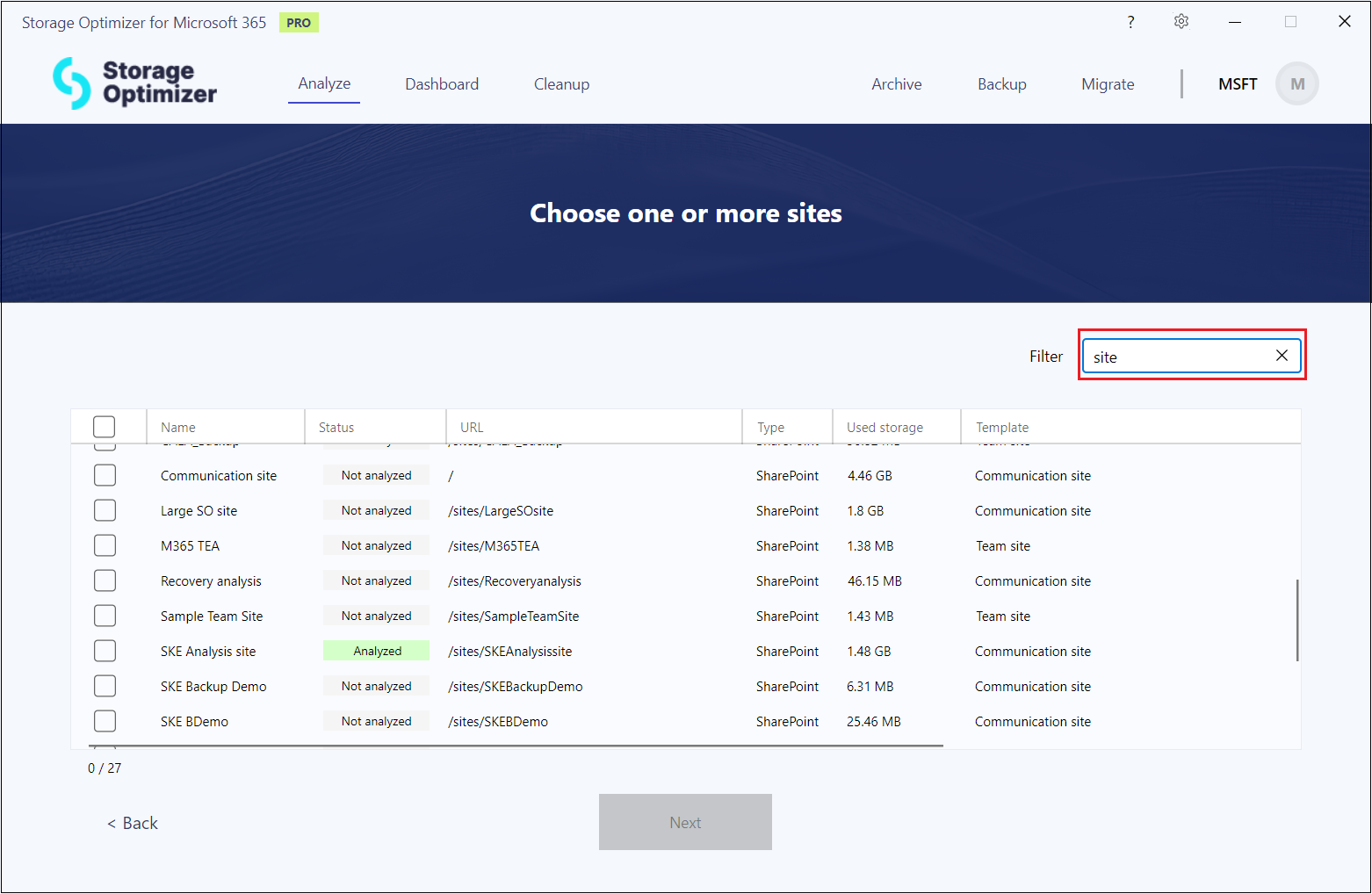Tick the select-all checkbox in header
Image resolution: width=1372 pixels, height=894 pixels.
pos(105,427)
